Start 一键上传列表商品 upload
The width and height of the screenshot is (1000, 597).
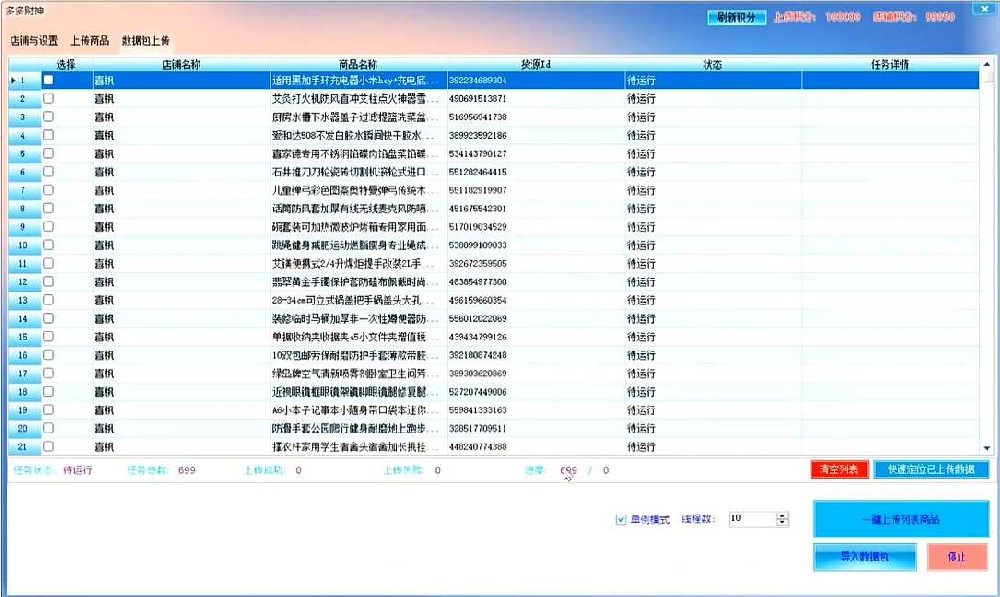(x=901, y=519)
